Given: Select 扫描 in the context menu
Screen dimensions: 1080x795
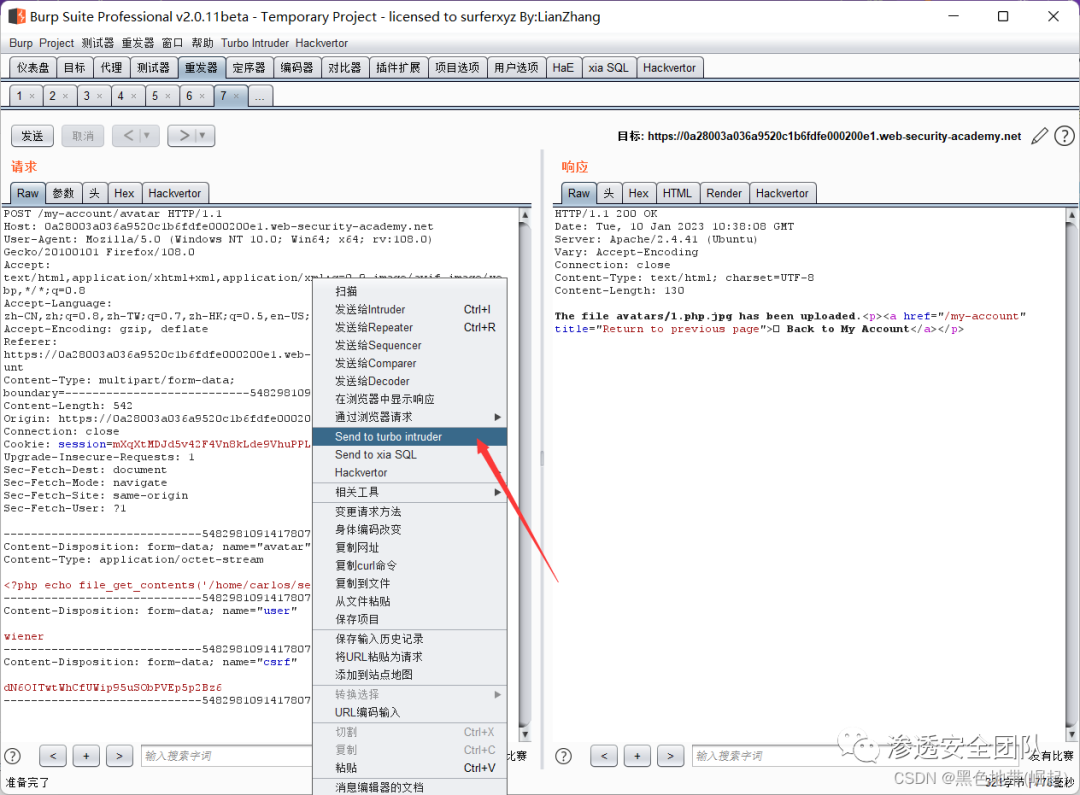Looking at the screenshot, I should coord(410,291).
